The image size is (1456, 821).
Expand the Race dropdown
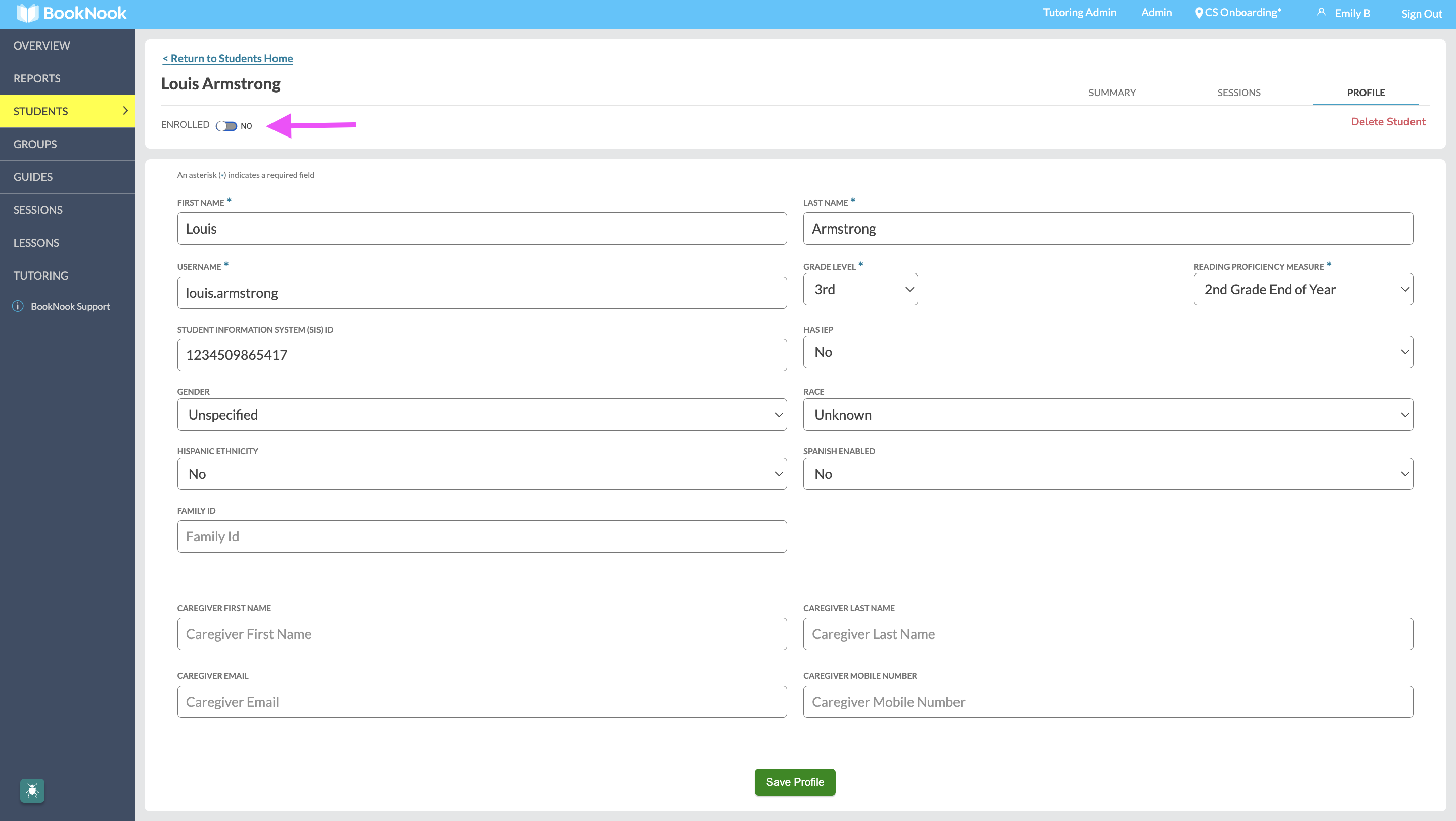coord(1107,415)
